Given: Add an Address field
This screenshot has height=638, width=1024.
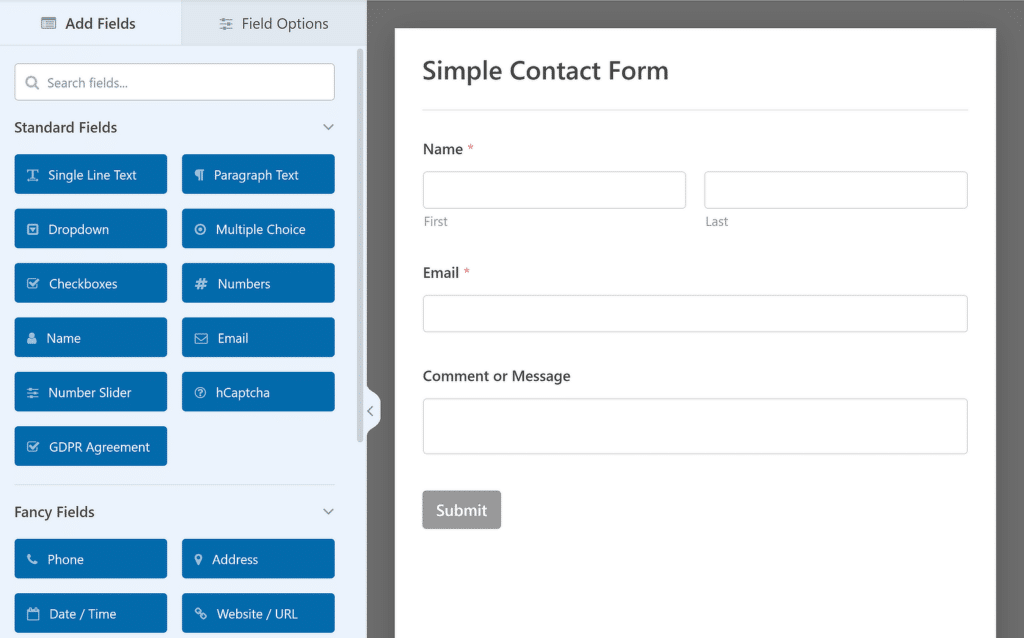Looking at the screenshot, I should tap(258, 558).
